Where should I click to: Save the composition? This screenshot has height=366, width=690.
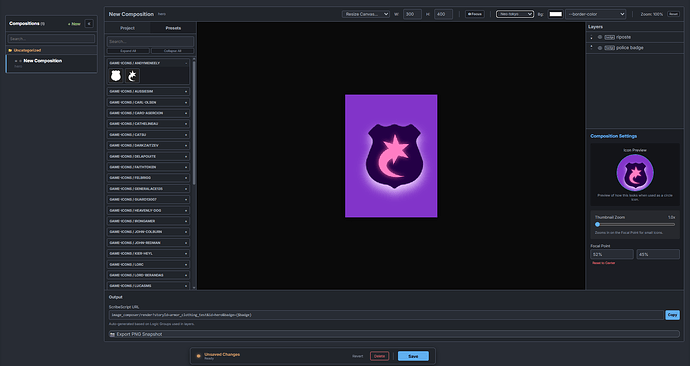[413, 356]
